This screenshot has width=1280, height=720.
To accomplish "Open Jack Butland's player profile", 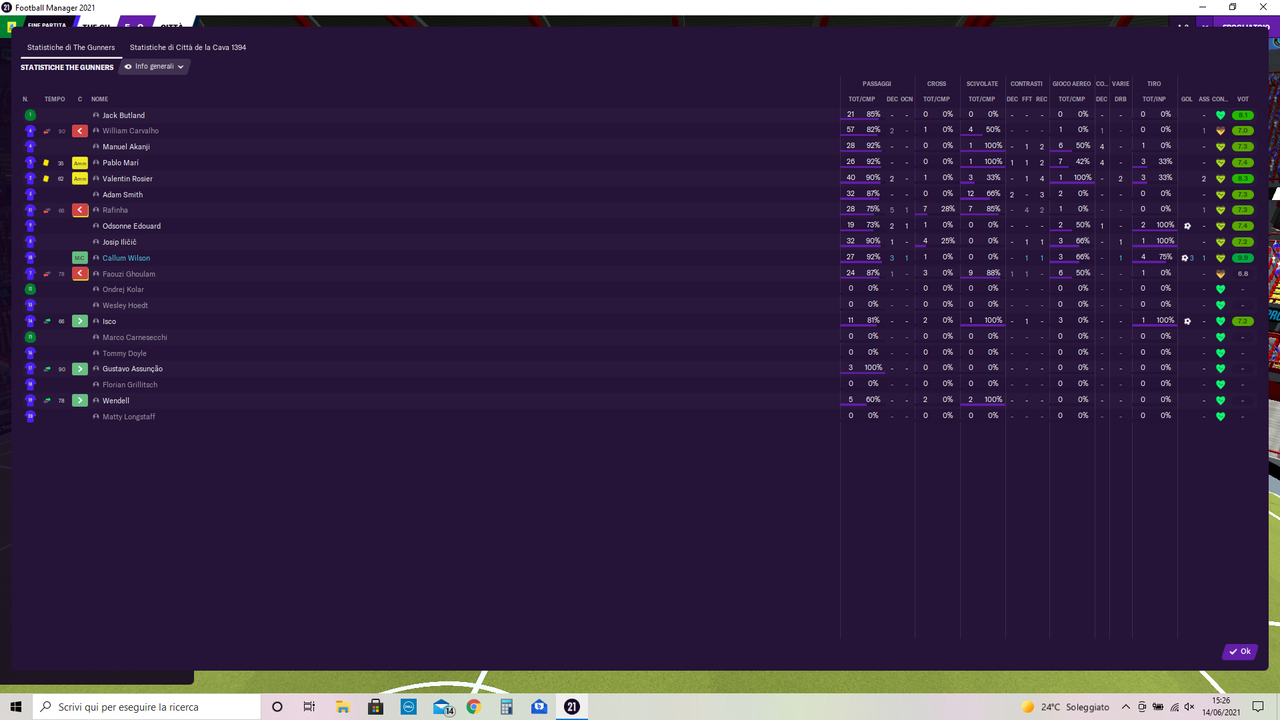I will [x=124, y=115].
